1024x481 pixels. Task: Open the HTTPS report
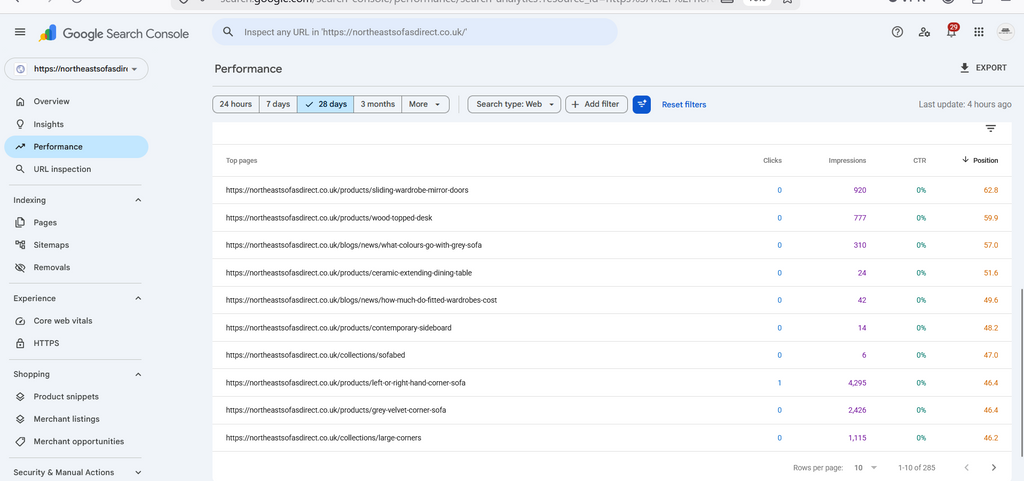[x=76, y=343]
